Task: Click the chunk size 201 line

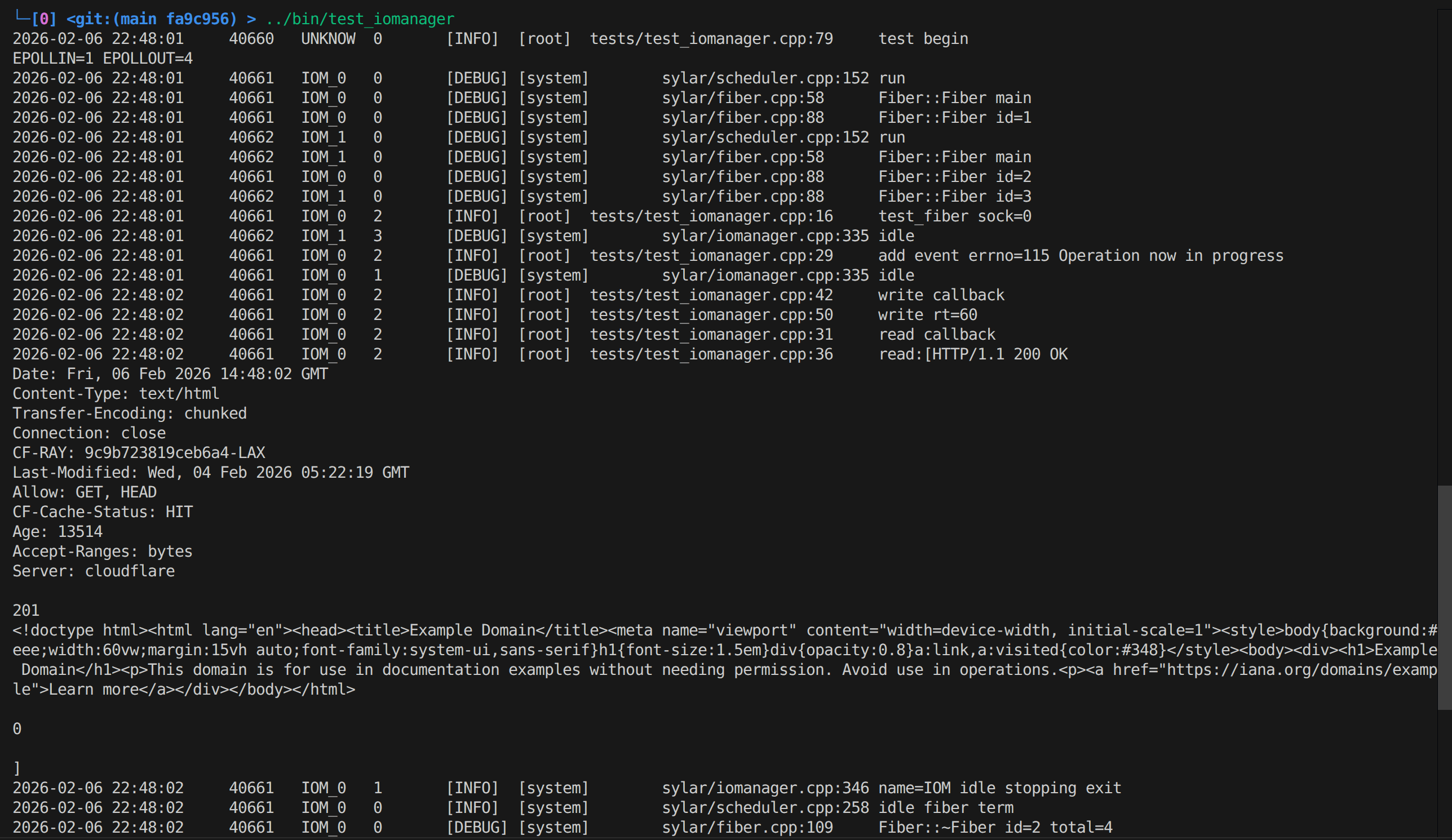Action: tap(26, 610)
